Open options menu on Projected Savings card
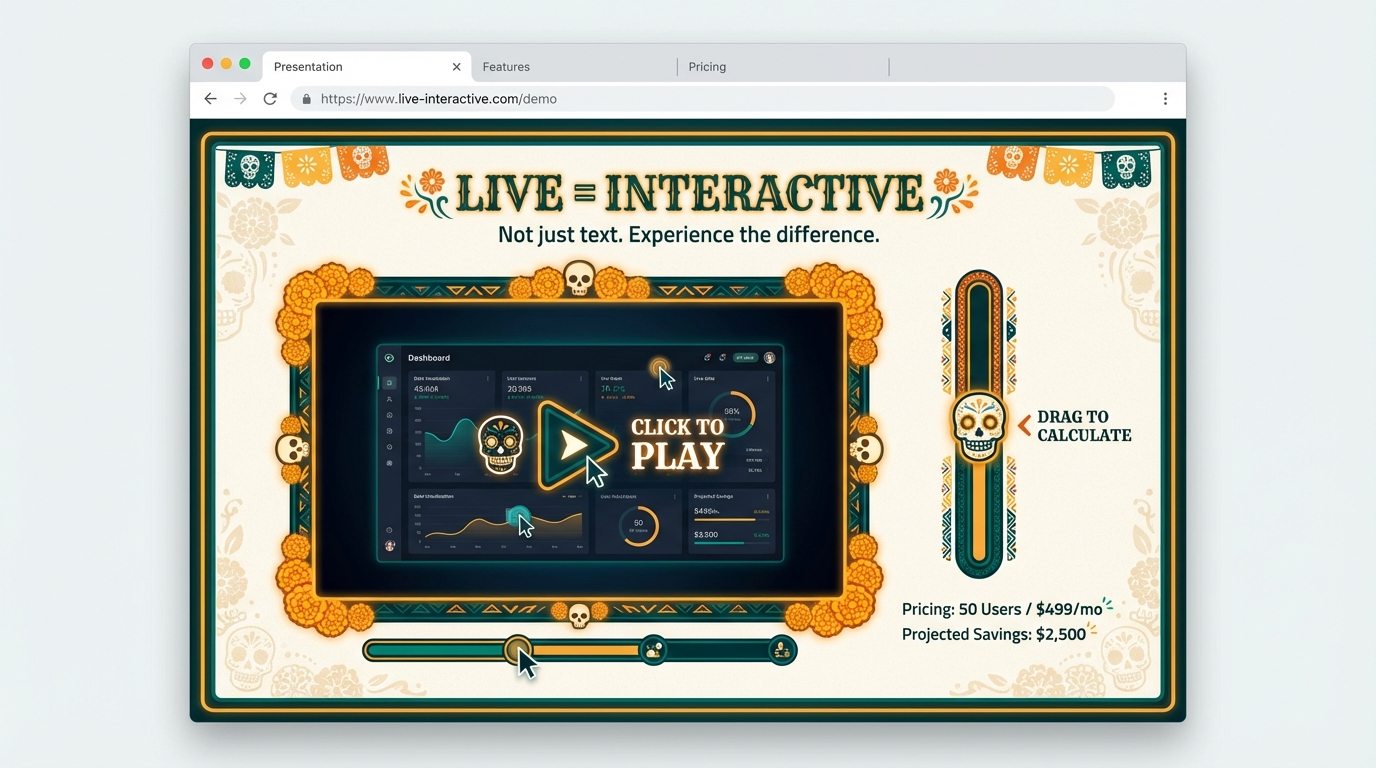Screen dimensions: 1376x768 tap(768, 497)
